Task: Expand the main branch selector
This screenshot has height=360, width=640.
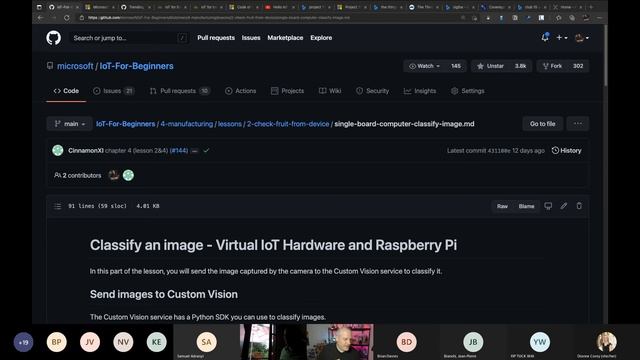Action: (69, 124)
